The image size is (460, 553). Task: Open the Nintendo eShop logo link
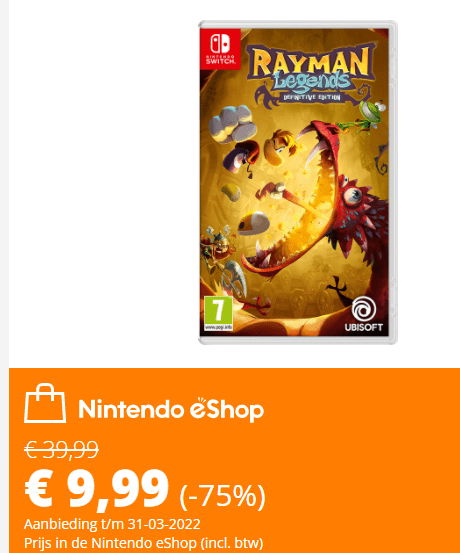[x=171, y=409]
